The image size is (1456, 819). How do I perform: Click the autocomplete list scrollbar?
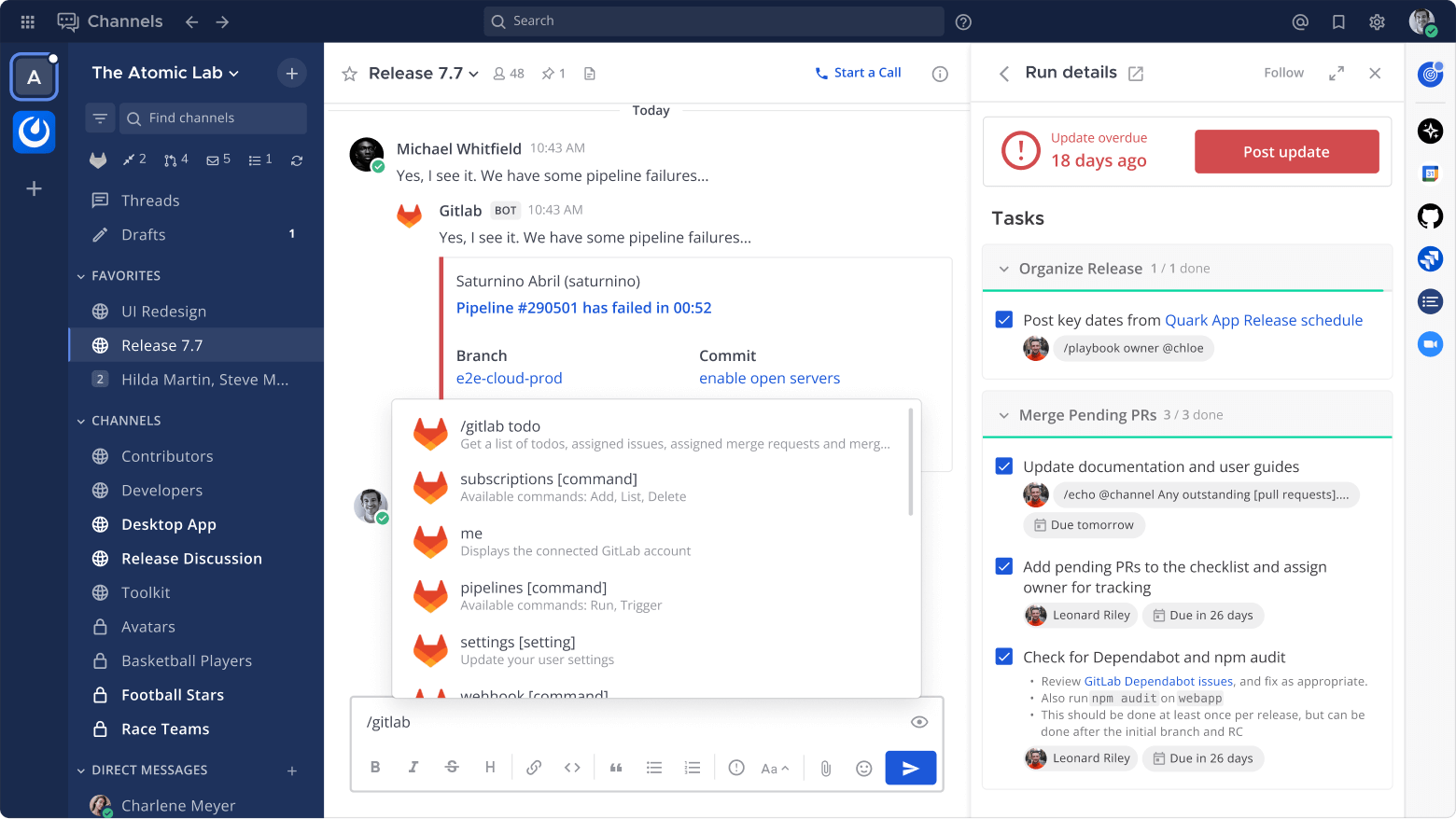(911, 461)
